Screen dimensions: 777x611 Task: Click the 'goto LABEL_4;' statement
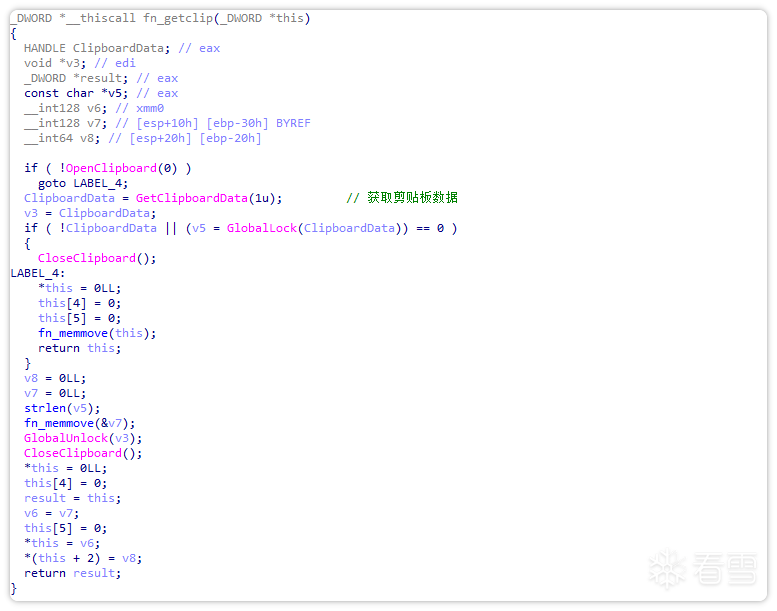click(83, 183)
